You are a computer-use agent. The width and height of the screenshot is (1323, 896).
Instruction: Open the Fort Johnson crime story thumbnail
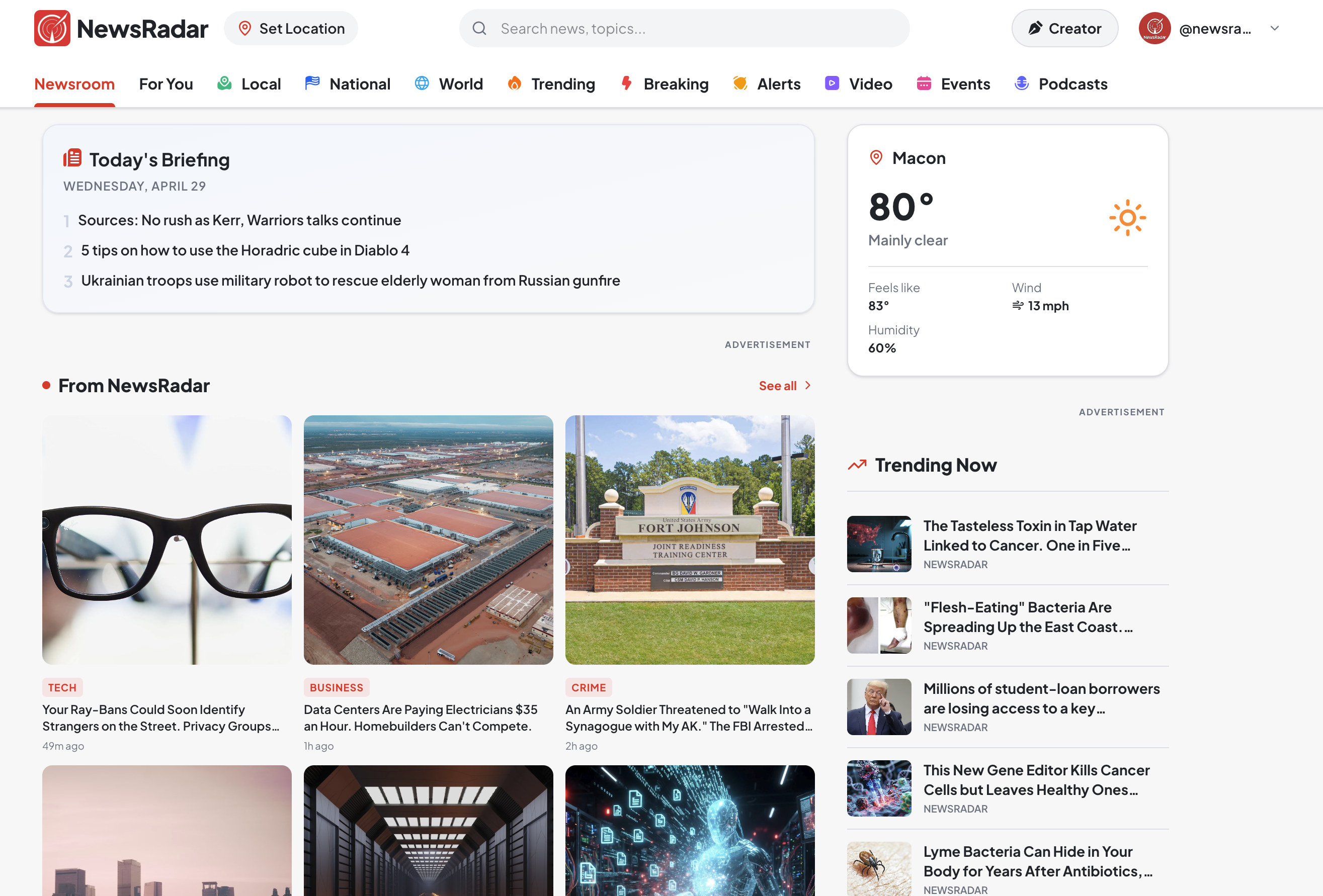point(689,540)
